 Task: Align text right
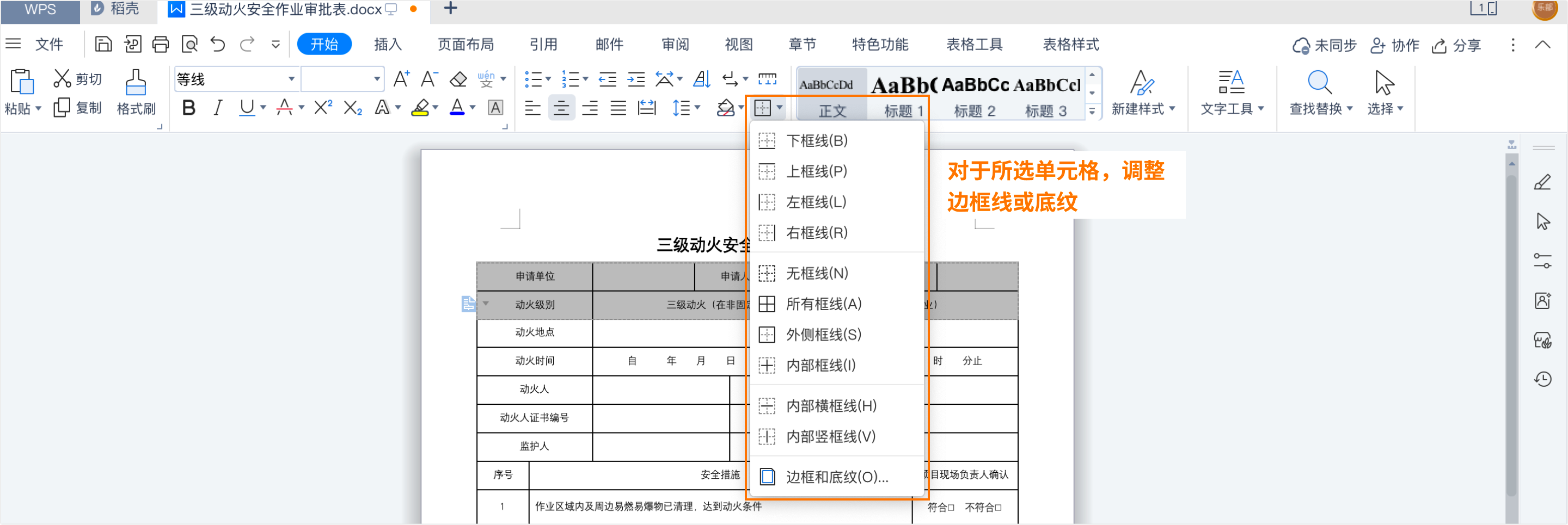(x=589, y=108)
